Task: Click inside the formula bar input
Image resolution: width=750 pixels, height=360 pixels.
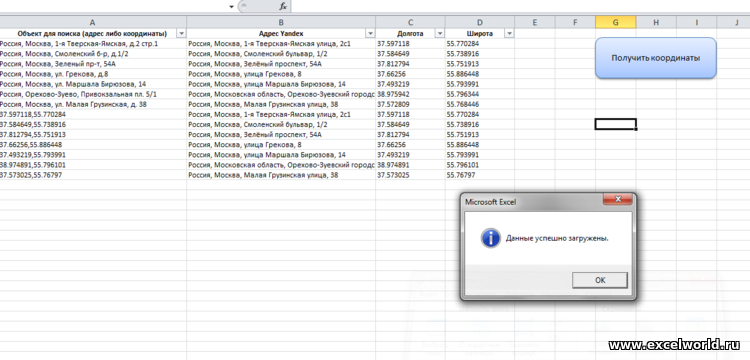Action: click(x=520, y=6)
